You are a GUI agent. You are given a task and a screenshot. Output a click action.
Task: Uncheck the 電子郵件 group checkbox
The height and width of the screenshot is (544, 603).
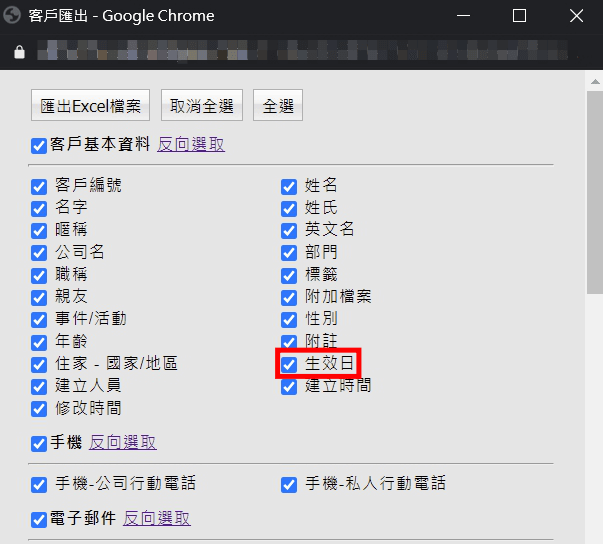(39, 519)
